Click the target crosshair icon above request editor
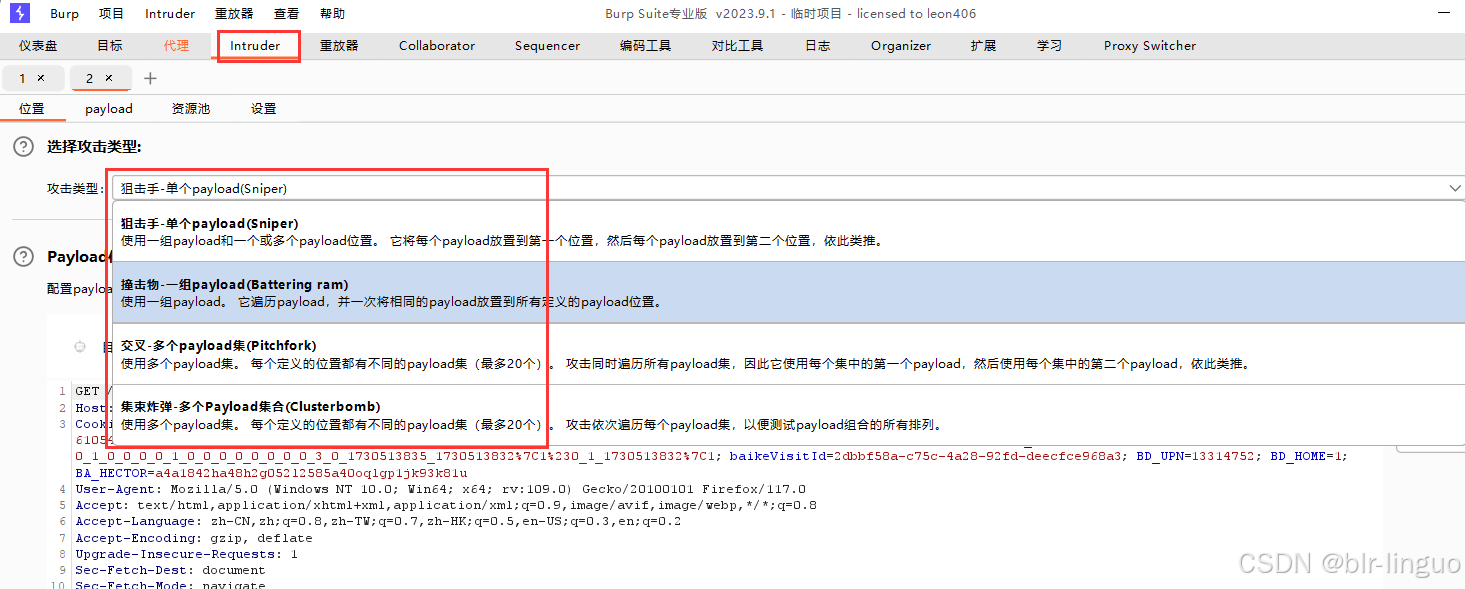Image resolution: width=1465 pixels, height=589 pixels. coord(80,347)
